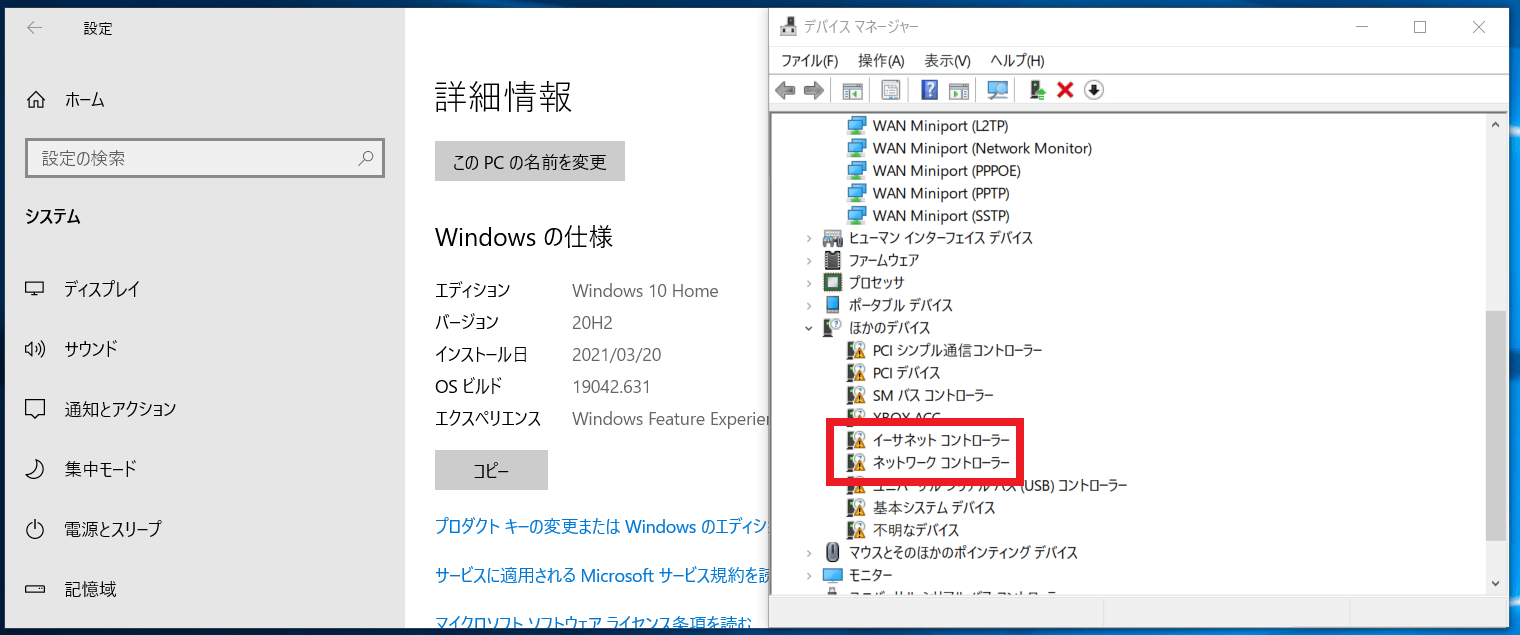Select the SM バス コントローラー entry
1520x635 pixels.
pyautogui.click(x=933, y=395)
